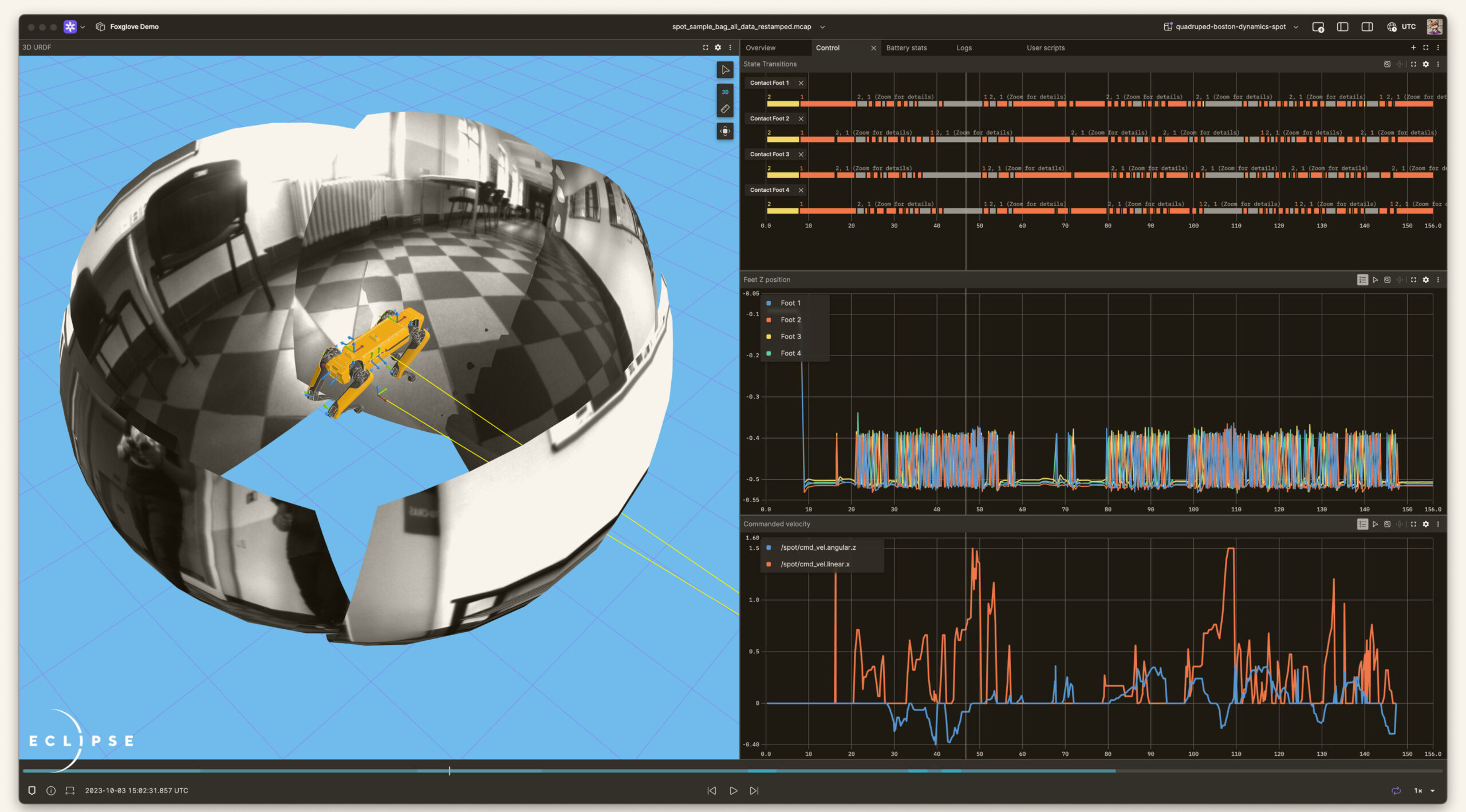The height and width of the screenshot is (812, 1466).
Task: Remove the Contact Foot 2 series
Action: (801, 119)
